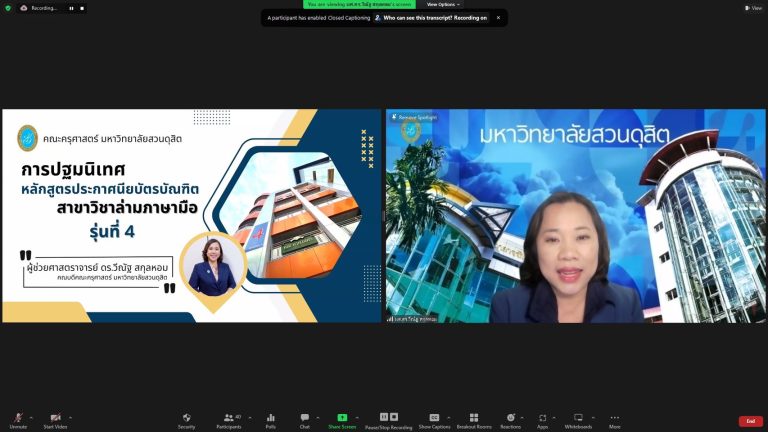Start the camera video
Viewport: 768px width, 432px height.
coord(55,420)
